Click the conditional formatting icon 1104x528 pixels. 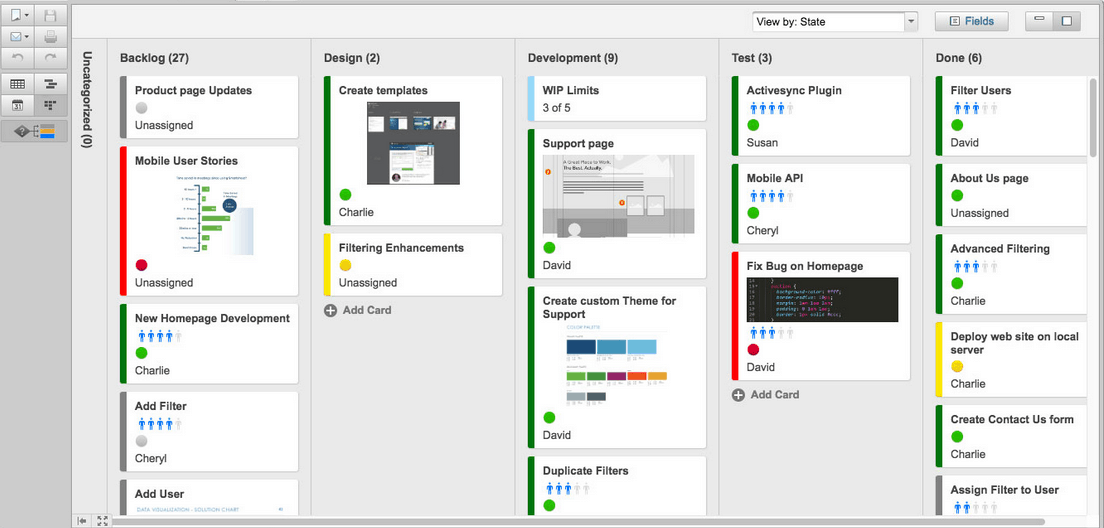(x=35, y=131)
